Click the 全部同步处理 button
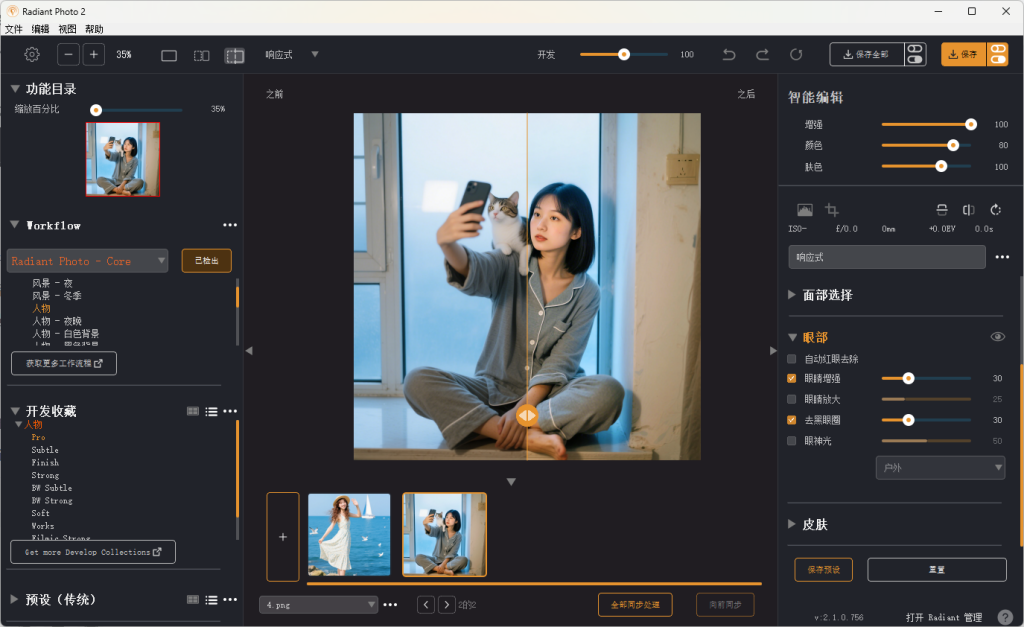This screenshot has height=627, width=1024. (635, 604)
